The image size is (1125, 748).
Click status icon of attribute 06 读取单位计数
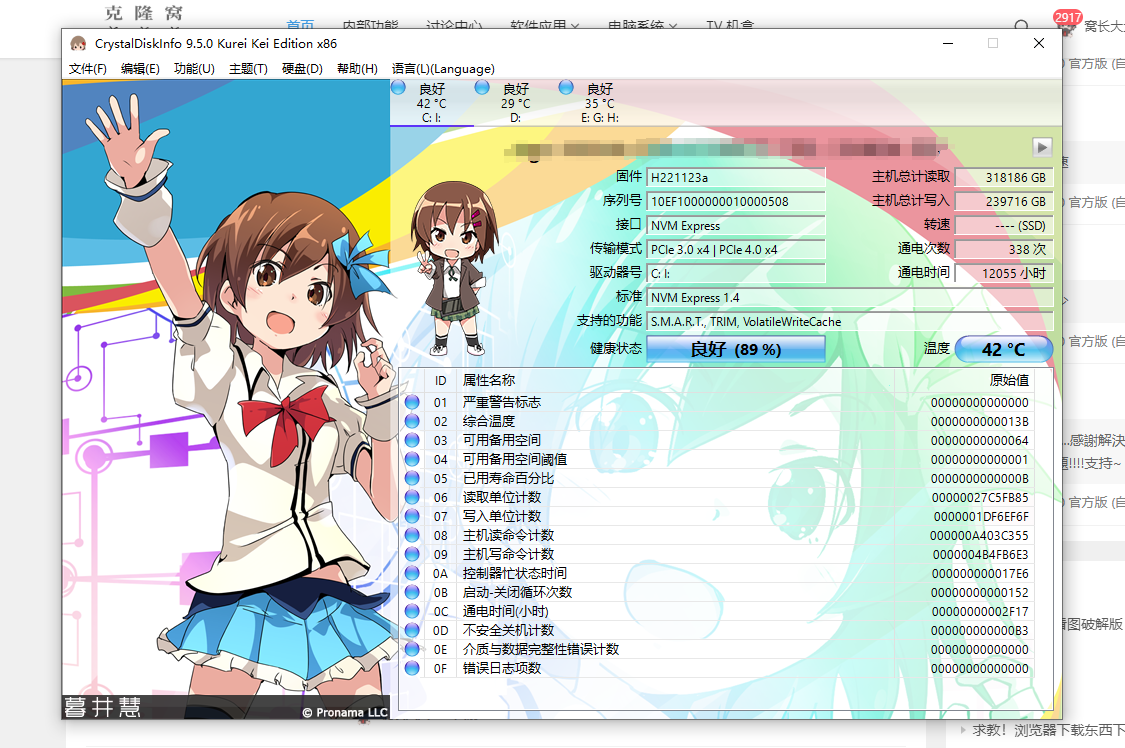(412, 497)
